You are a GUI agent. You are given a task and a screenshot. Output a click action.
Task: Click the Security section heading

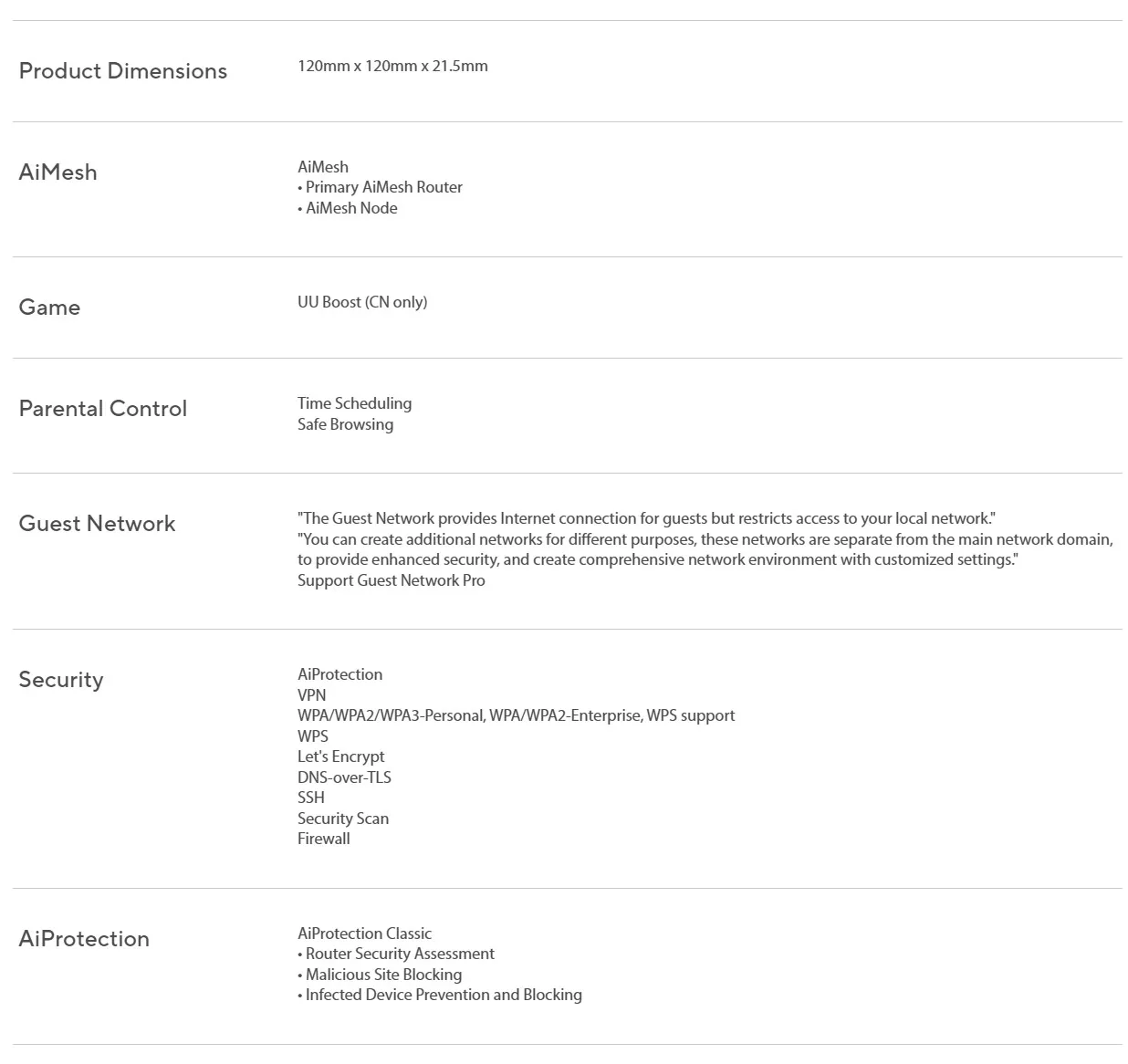pyautogui.click(x=61, y=680)
